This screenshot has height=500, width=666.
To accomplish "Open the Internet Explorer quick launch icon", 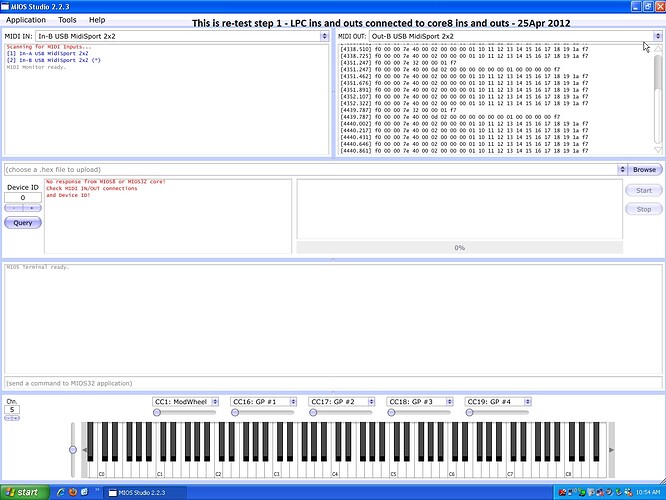I will coord(61,492).
